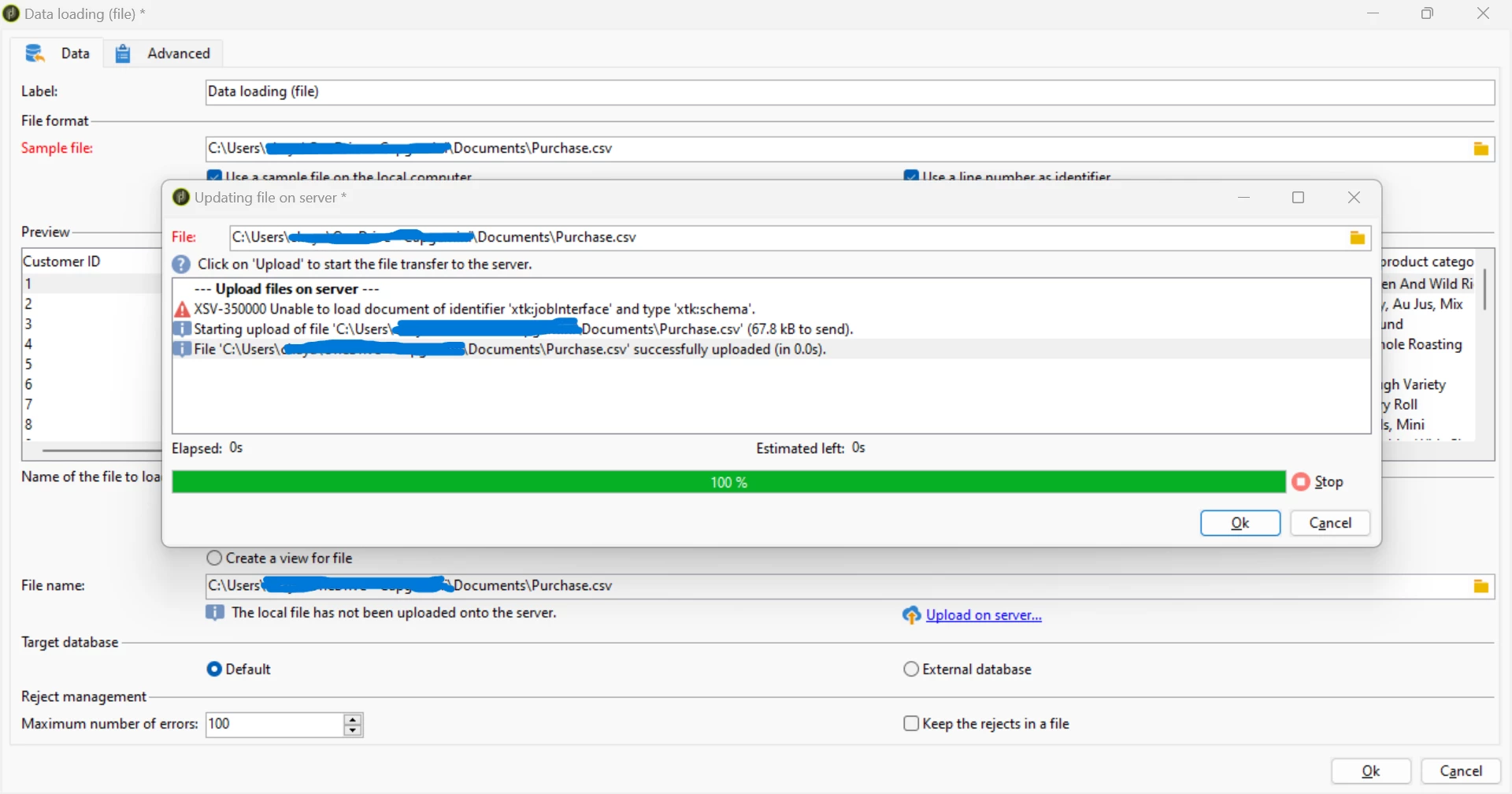
Task: Select preview row 8
Action: [91, 425]
